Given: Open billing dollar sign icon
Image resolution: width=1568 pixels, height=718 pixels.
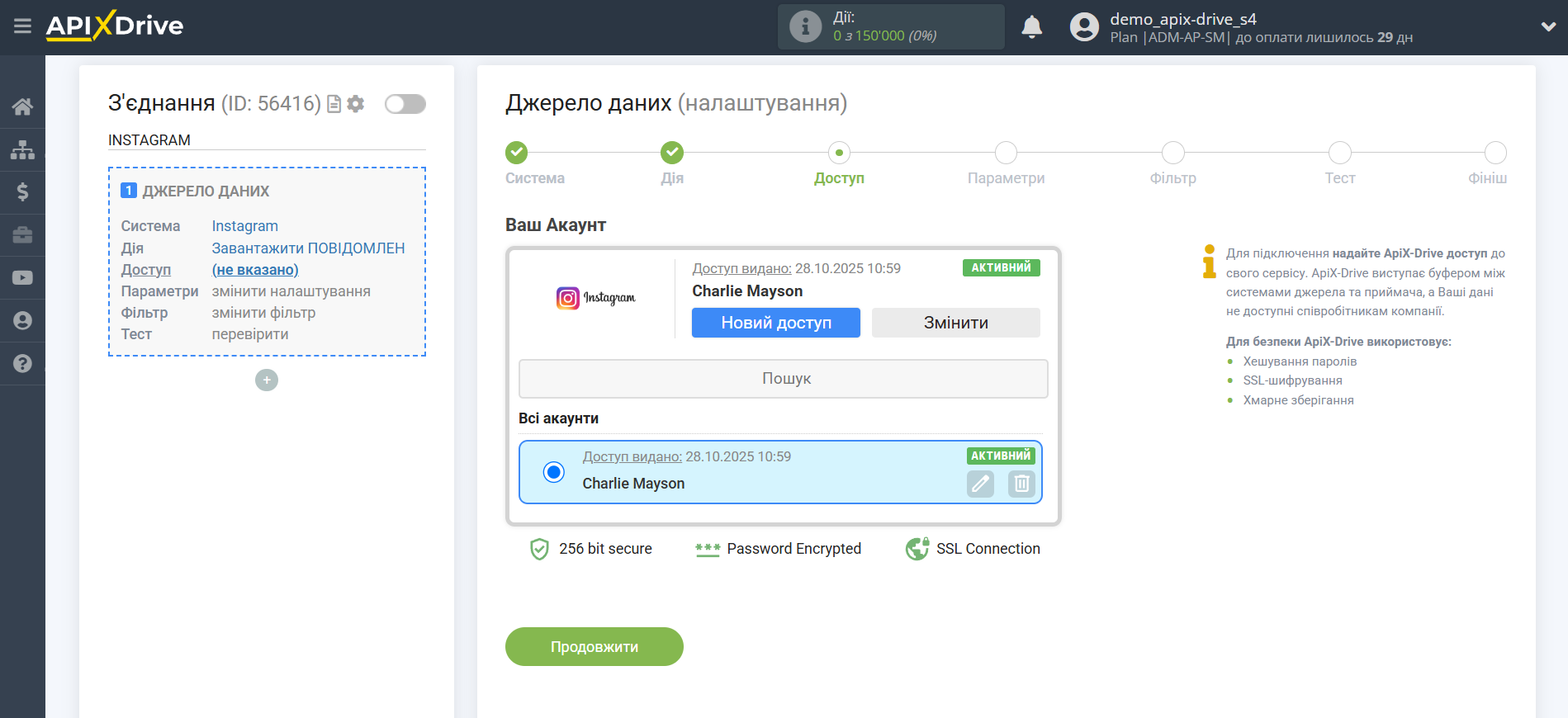Looking at the screenshot, I should pos(22,192).
